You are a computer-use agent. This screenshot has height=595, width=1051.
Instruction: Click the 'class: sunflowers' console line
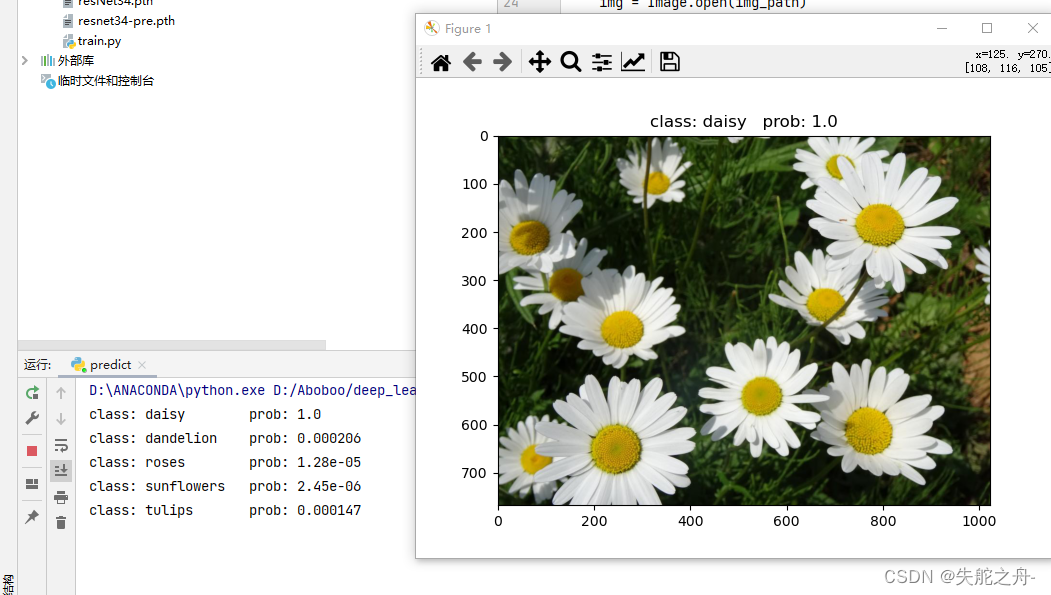(x=225, y=486)
